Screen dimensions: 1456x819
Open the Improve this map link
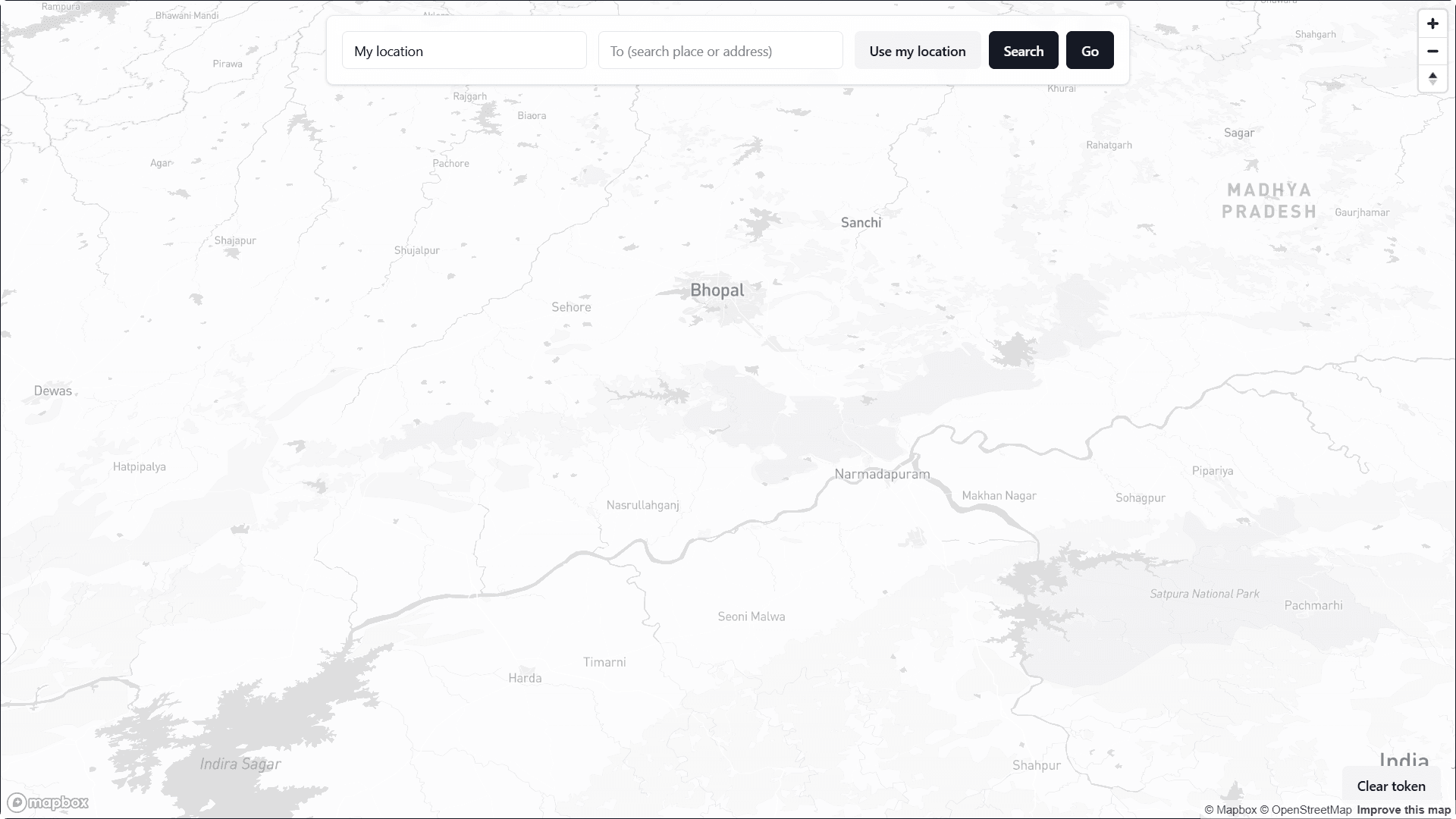pyautogui.click(x=1404, y=809)
